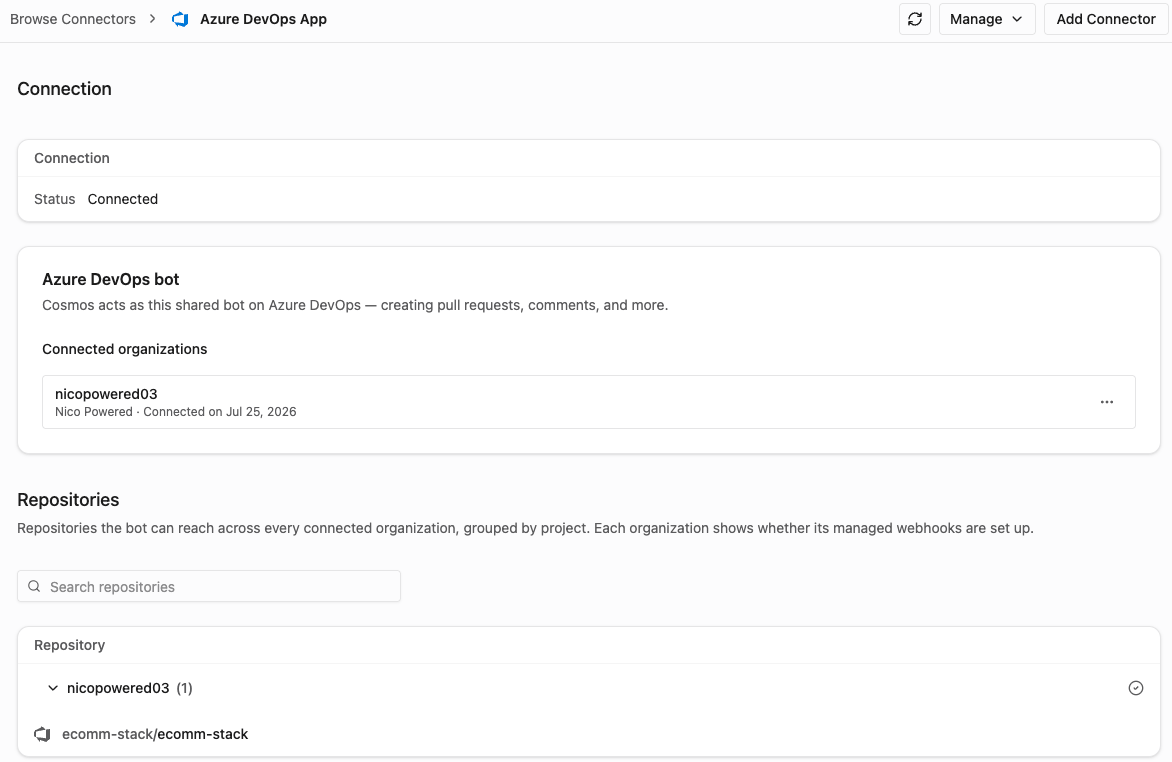Click the search magnifier icon
Image resolution: width=1172 pixels, height=762 pixels.
point(34,586)
